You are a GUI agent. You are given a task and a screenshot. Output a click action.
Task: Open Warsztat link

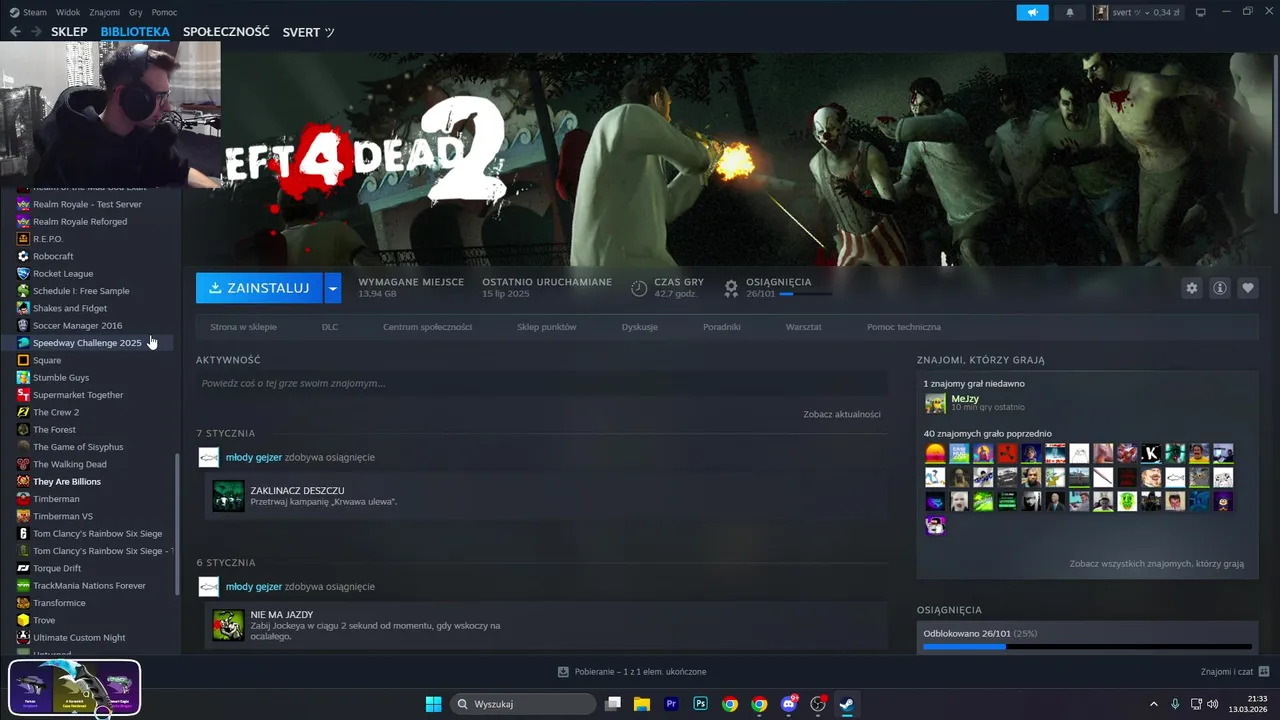pyautogui.click(x=804, y=327)
